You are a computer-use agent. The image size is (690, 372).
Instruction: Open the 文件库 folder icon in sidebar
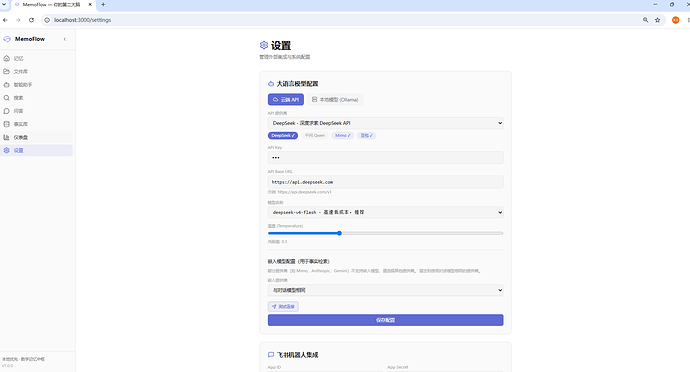coord(7,71)
